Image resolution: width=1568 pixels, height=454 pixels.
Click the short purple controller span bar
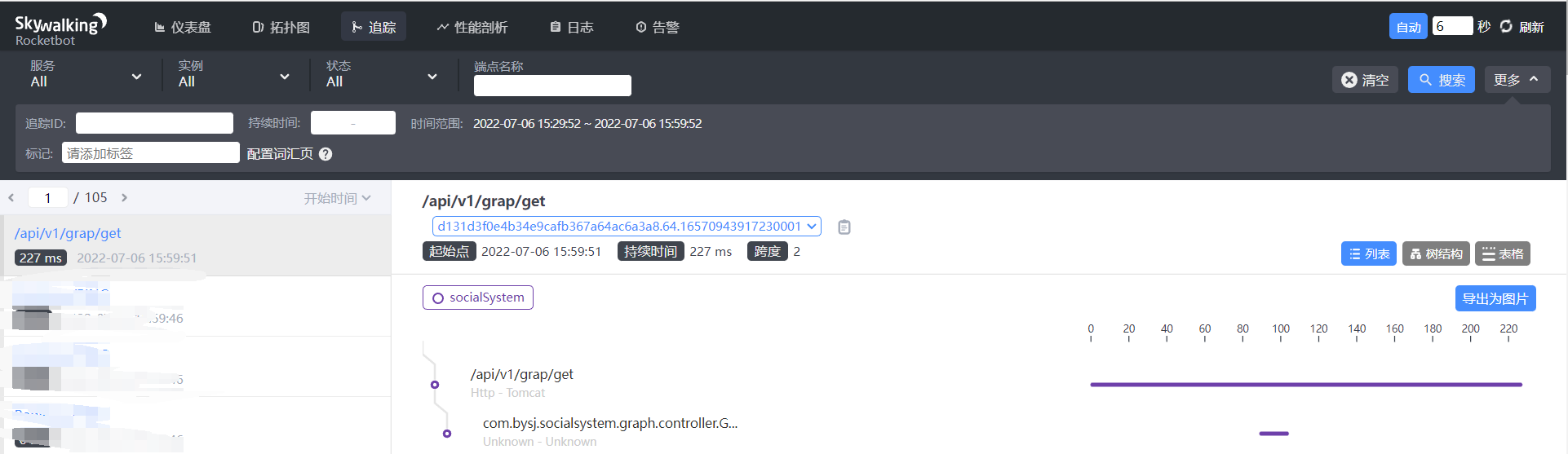click(x=1273, y=434)
